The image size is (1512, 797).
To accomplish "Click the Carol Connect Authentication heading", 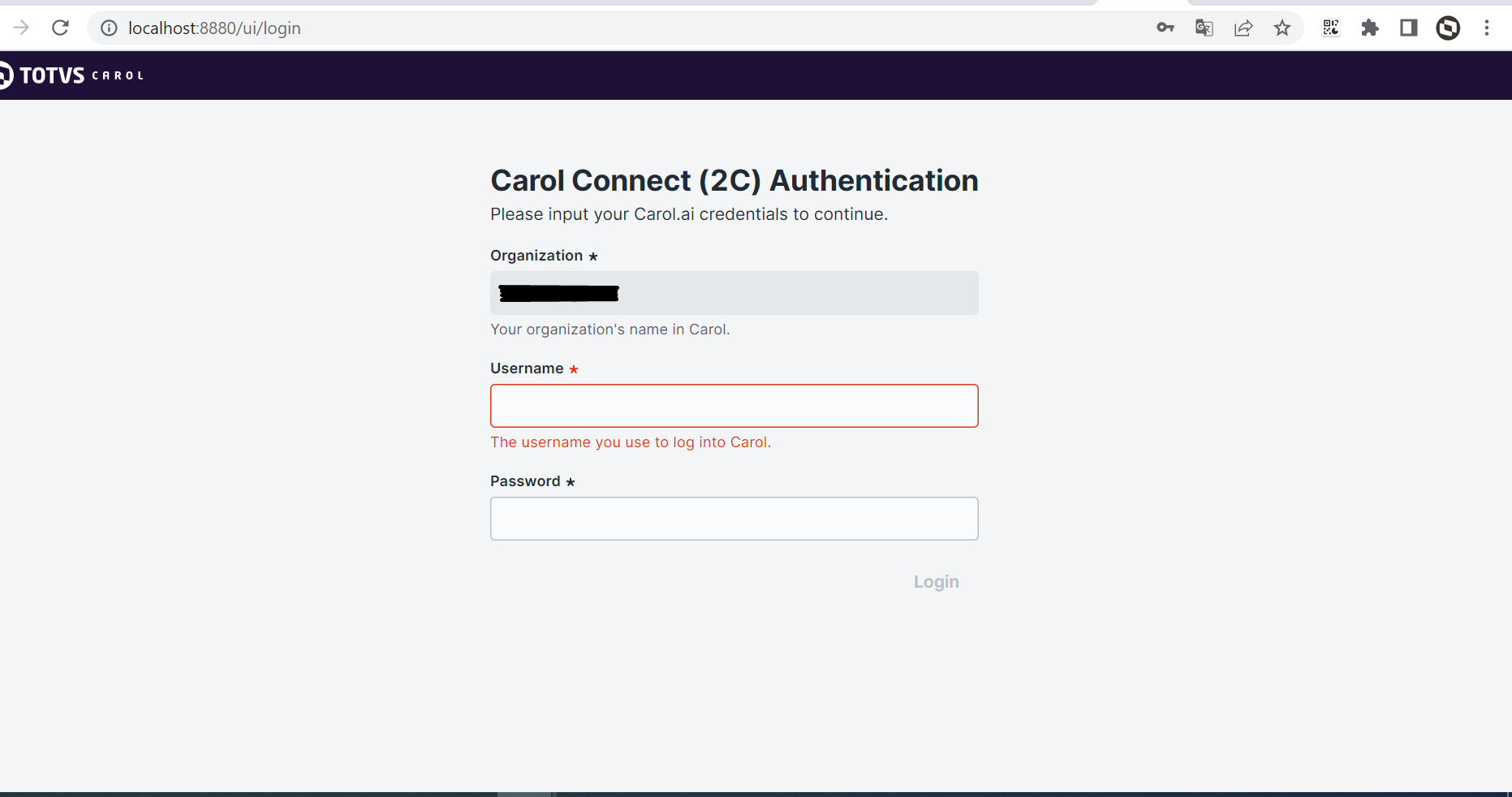I will 734,180.
